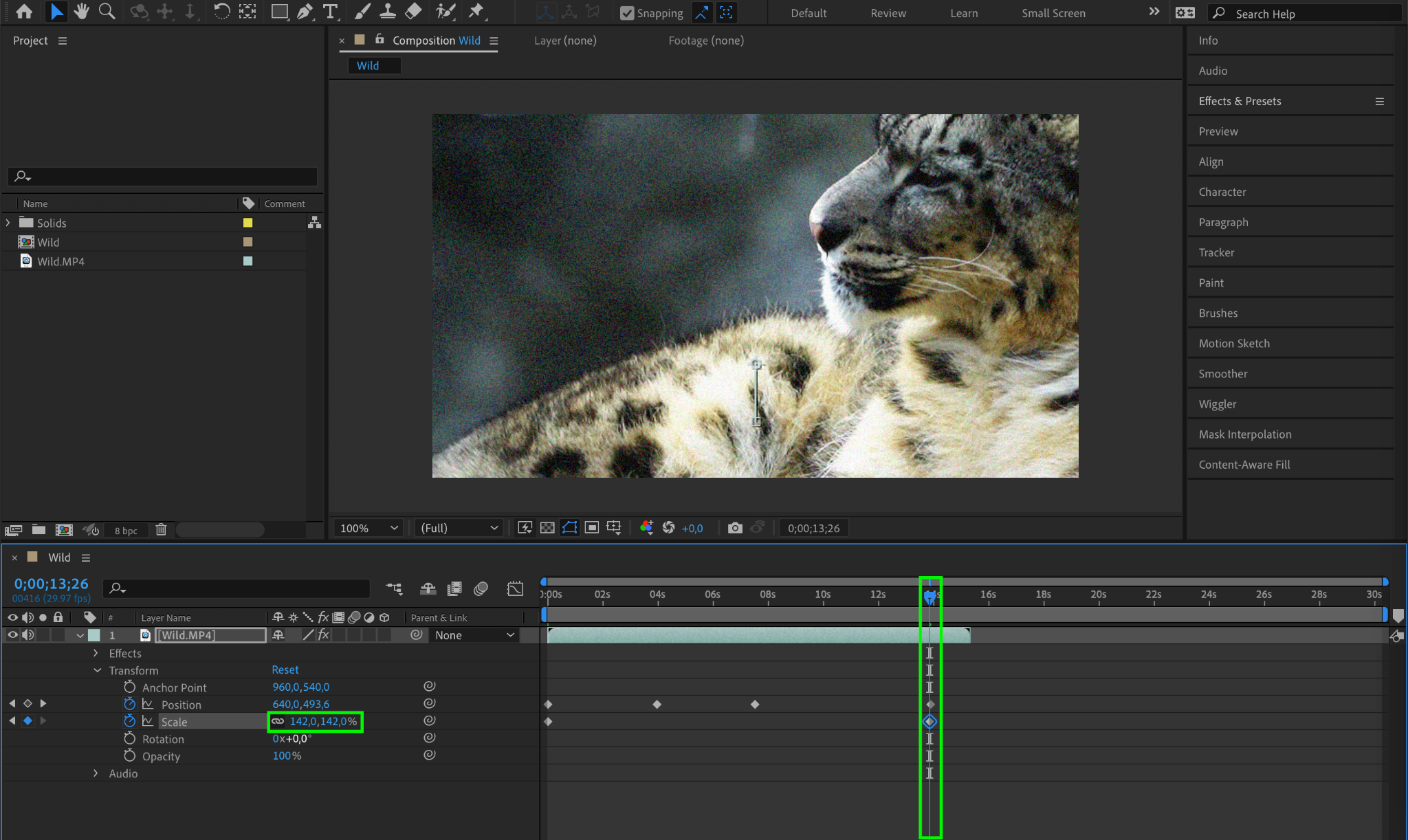Select the Hand tool

[82, 12]
